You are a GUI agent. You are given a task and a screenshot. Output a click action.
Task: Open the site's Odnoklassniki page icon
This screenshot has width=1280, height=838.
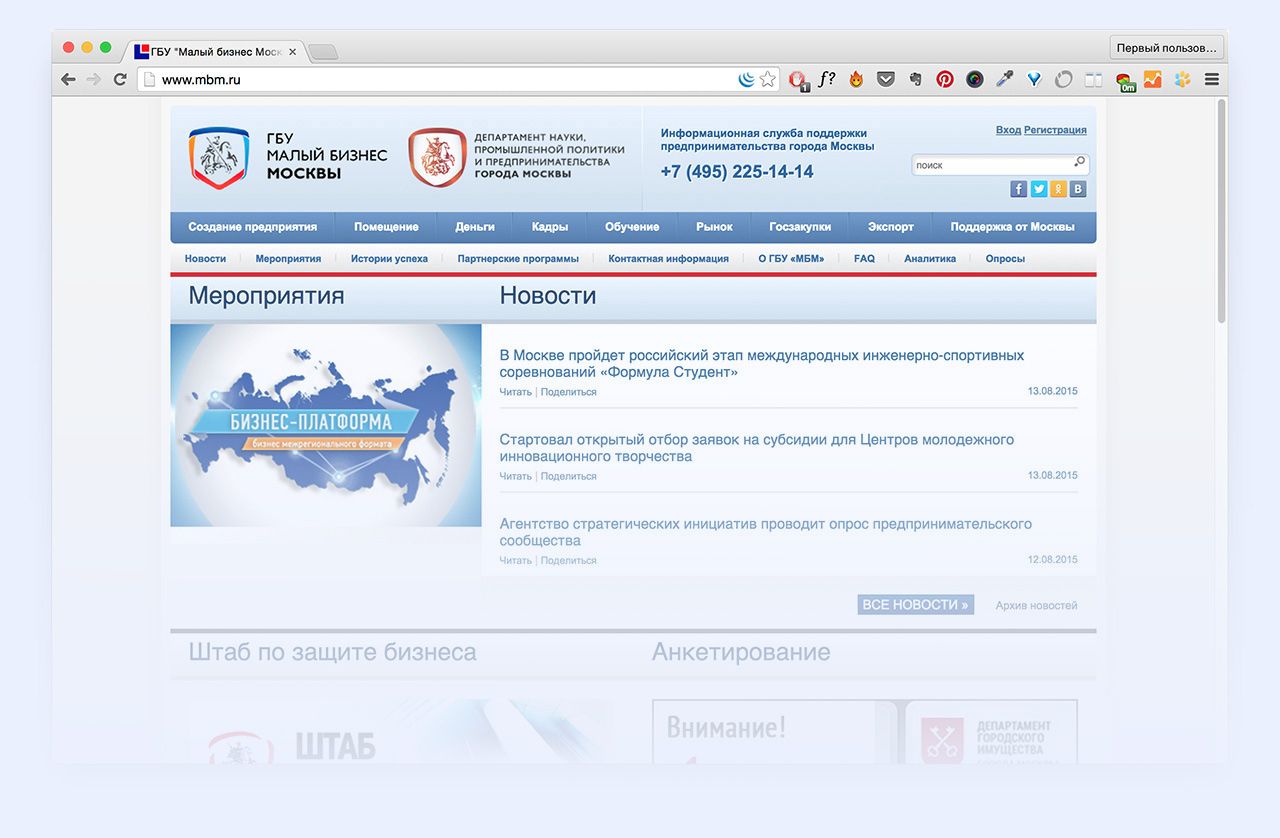pos(1058,189)
